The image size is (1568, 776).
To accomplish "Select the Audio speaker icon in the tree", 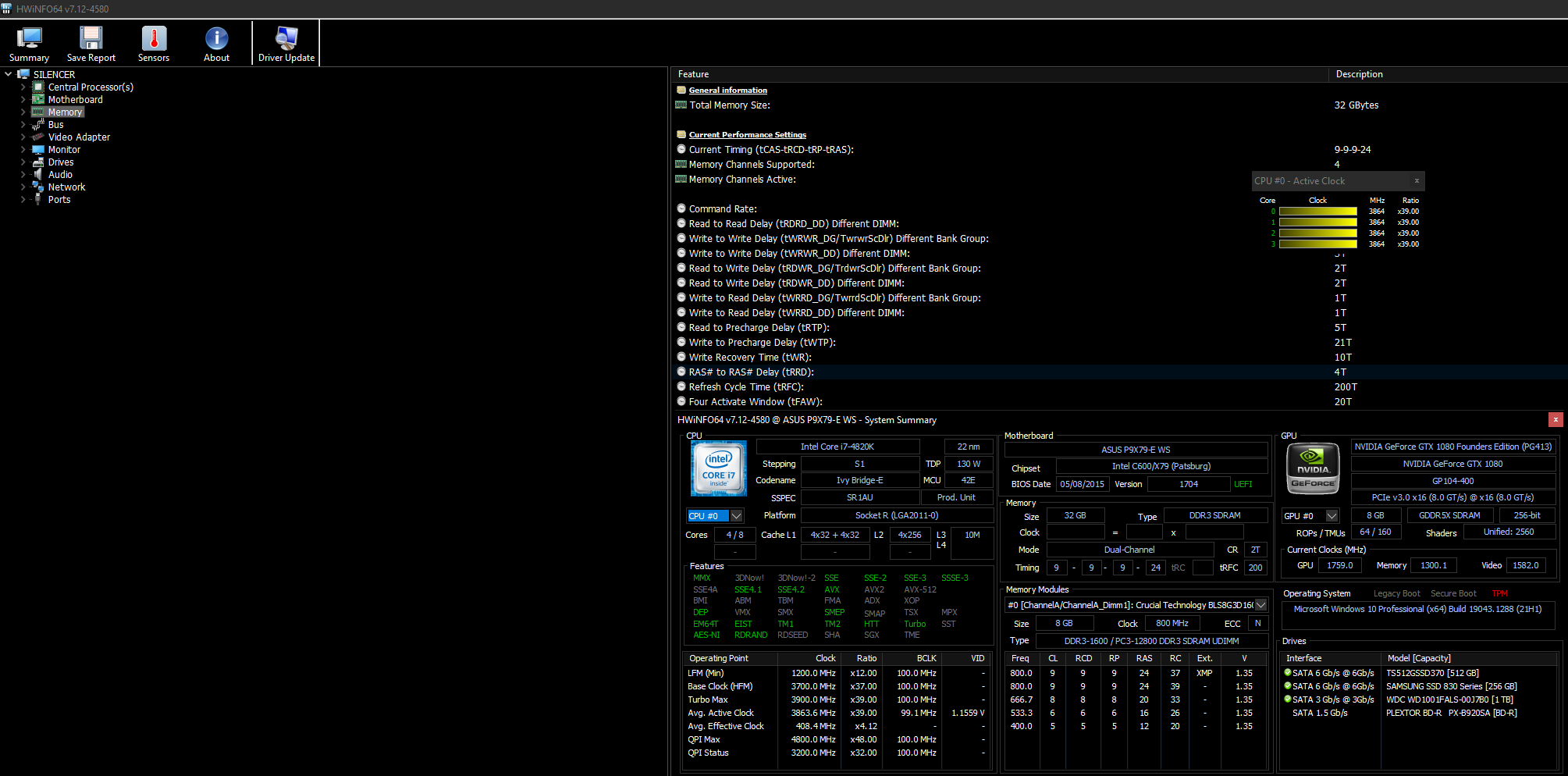I will tap(38, 175).
